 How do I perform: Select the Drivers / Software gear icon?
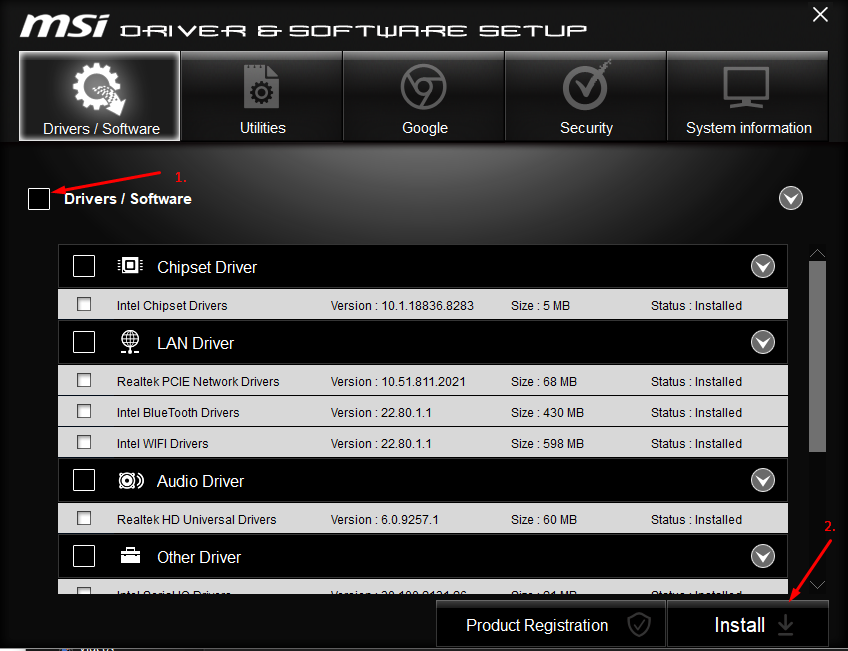(x=97, y=87)
